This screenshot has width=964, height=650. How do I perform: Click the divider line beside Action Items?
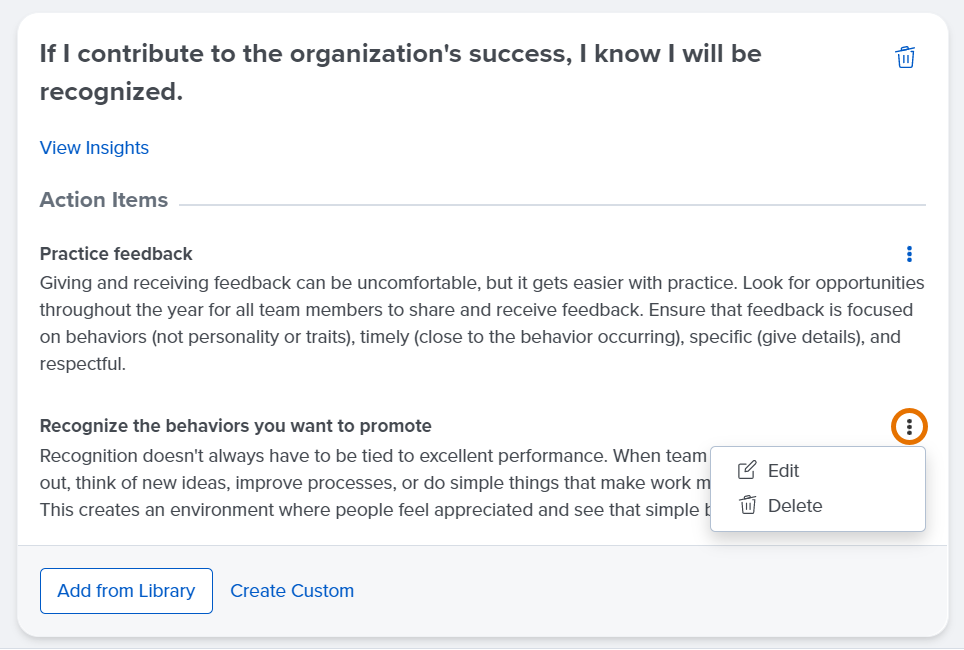coord(552,205)
